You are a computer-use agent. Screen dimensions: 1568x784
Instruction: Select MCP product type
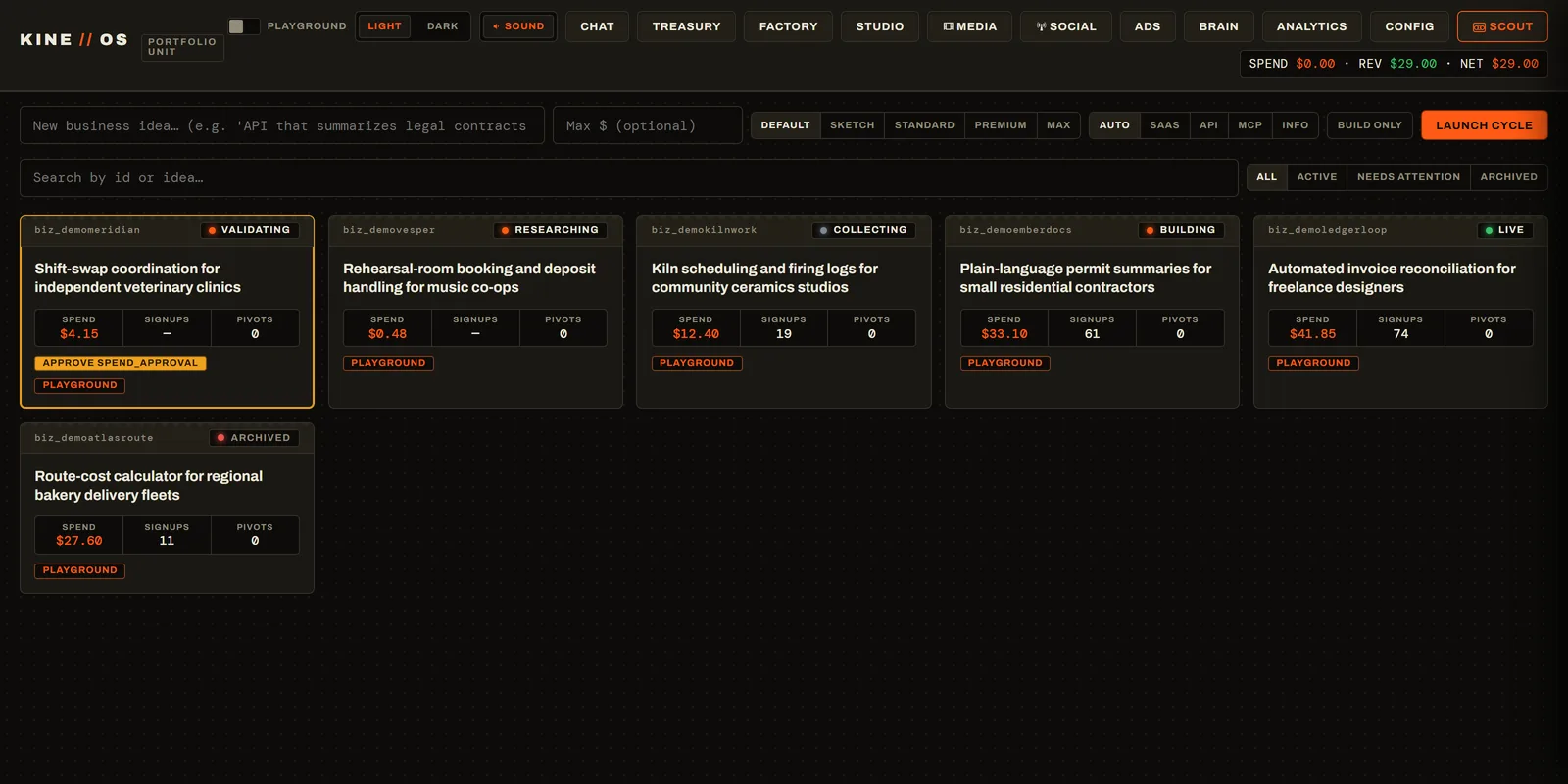pyautogui.click(x=1250, y=125)
